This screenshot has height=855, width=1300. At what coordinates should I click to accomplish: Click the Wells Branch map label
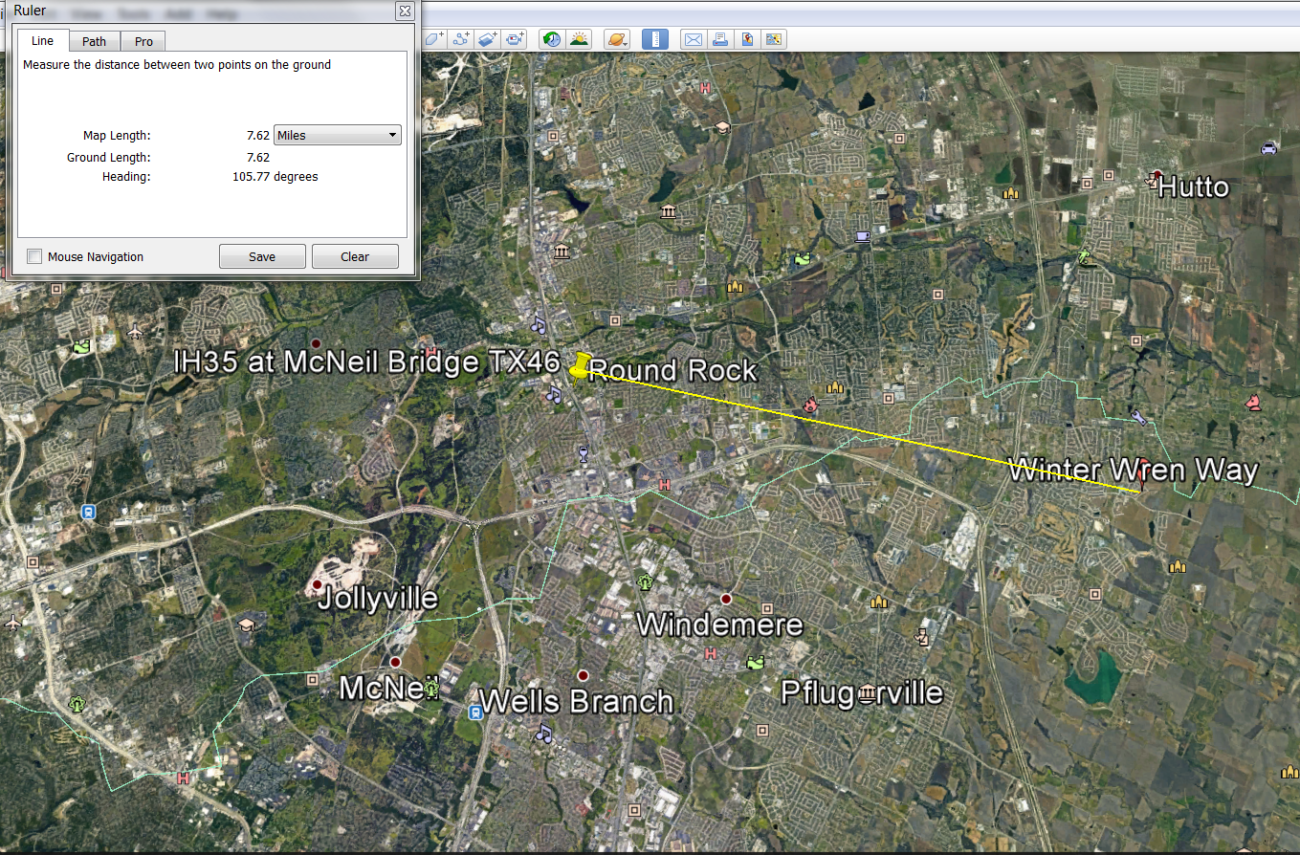[x=576, y=701]
